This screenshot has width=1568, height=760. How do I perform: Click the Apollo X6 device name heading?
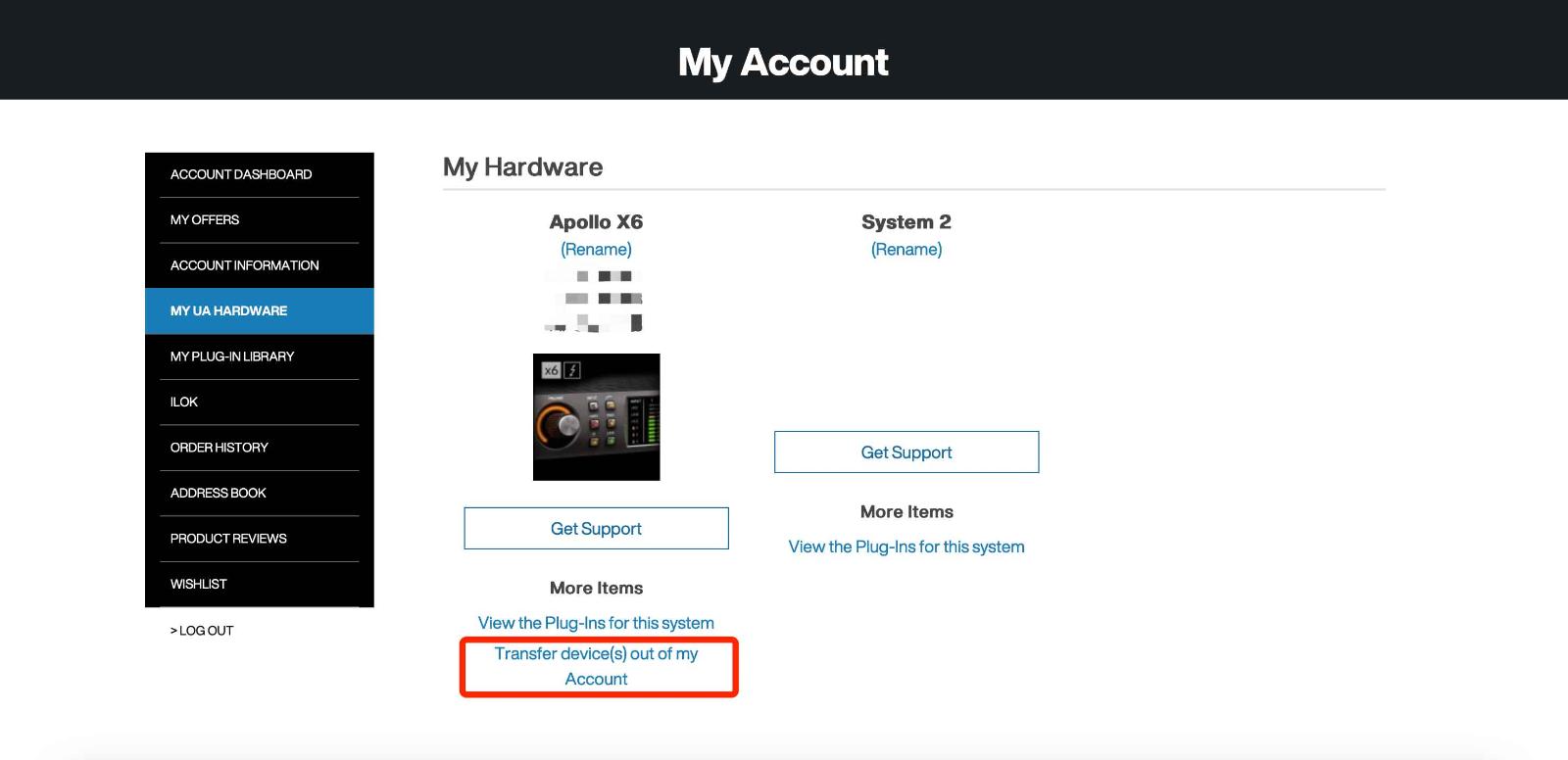click(596, 222)
